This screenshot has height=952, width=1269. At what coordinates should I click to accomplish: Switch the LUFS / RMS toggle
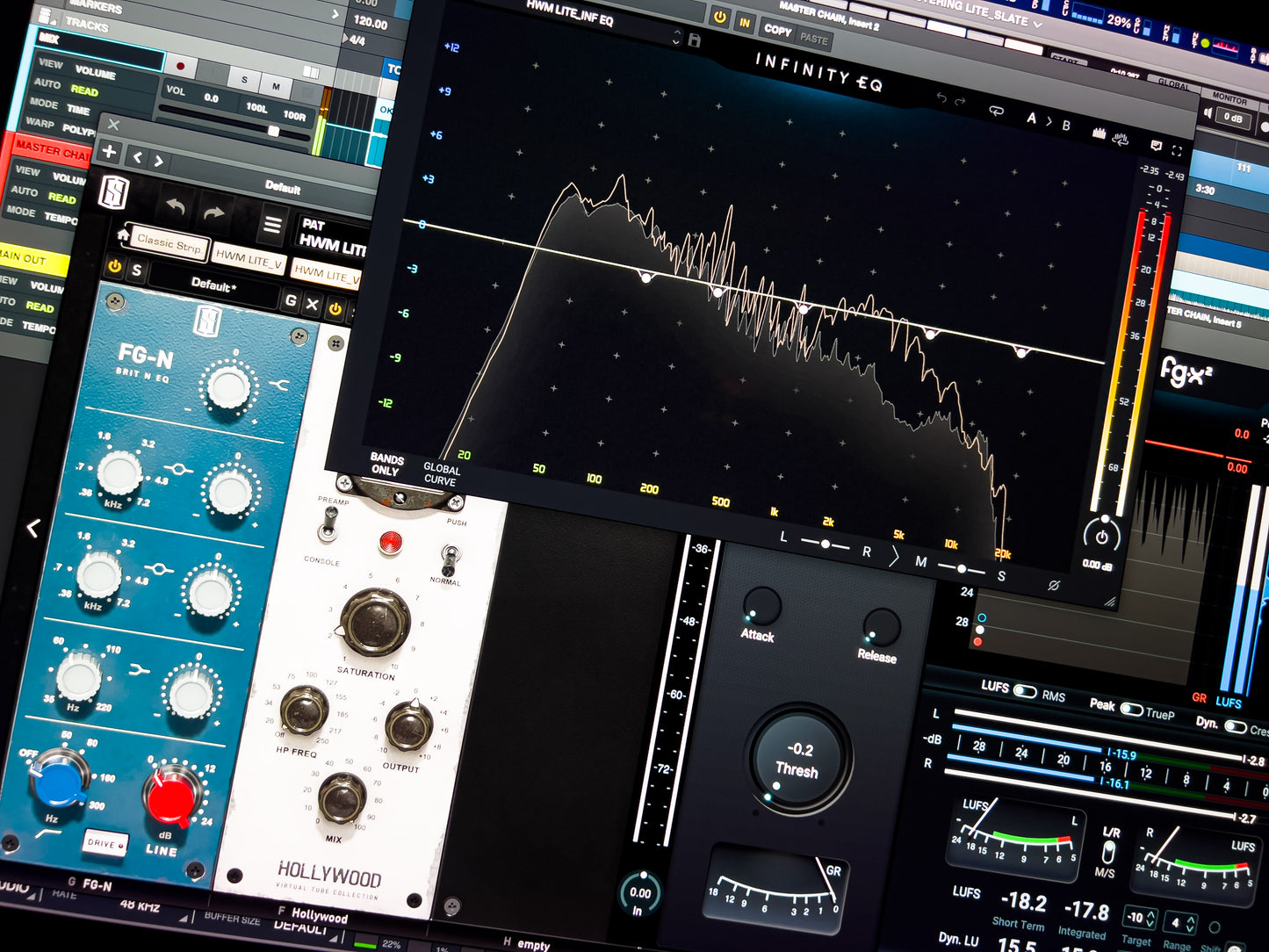tap(1025, 691)
